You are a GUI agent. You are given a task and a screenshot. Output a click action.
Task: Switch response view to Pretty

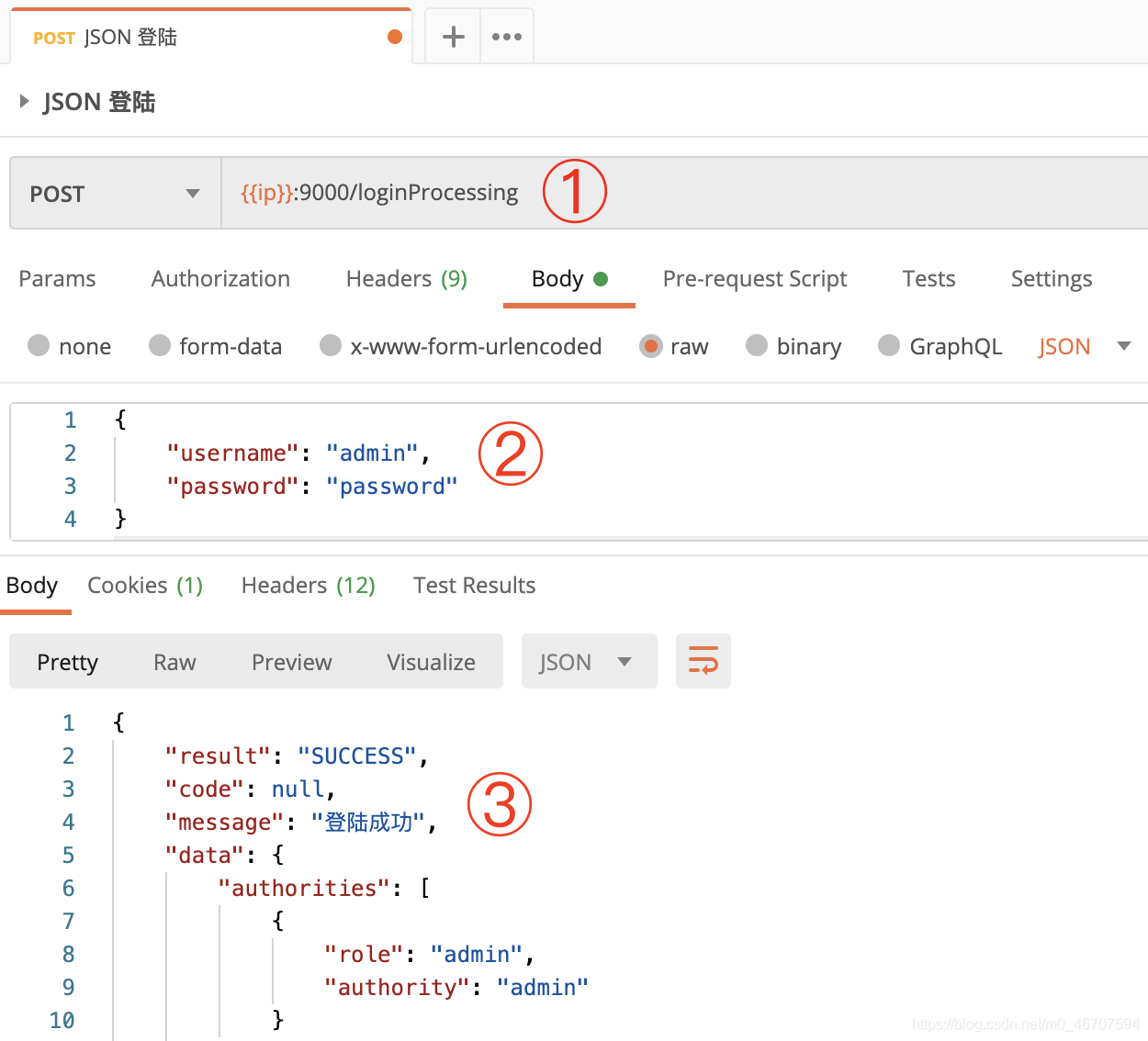(x=67, y=662)
